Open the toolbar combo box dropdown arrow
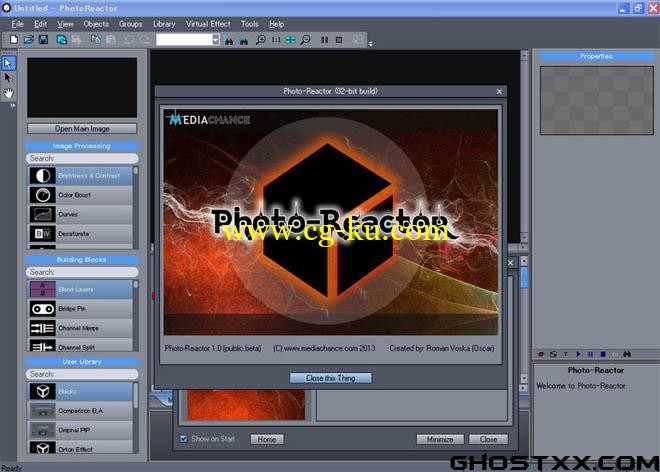660x472 pixels. pyautogui.click(x=216, y=40)
